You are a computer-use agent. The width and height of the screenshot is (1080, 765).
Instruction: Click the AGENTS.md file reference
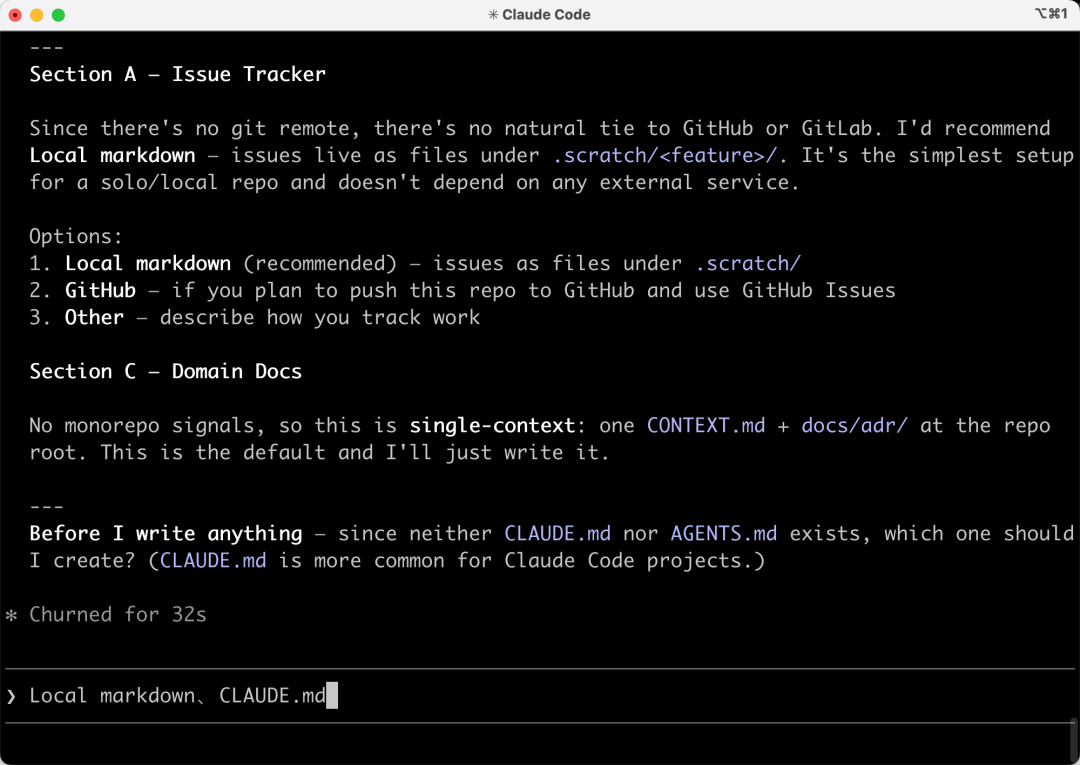pyautogui.click(x=724, y=534)
